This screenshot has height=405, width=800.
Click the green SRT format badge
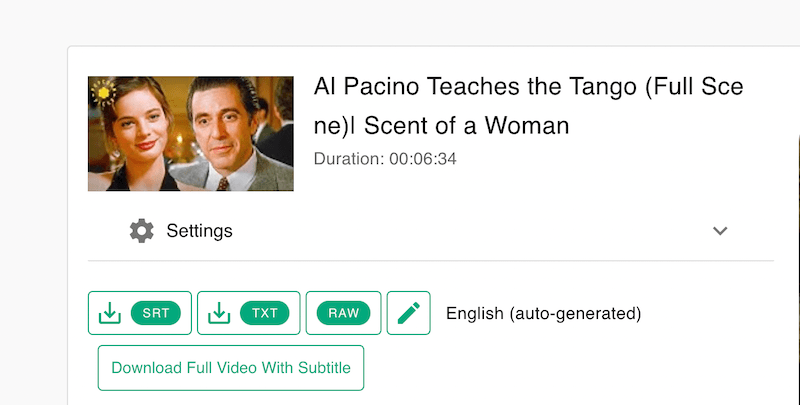click(155, 314)
